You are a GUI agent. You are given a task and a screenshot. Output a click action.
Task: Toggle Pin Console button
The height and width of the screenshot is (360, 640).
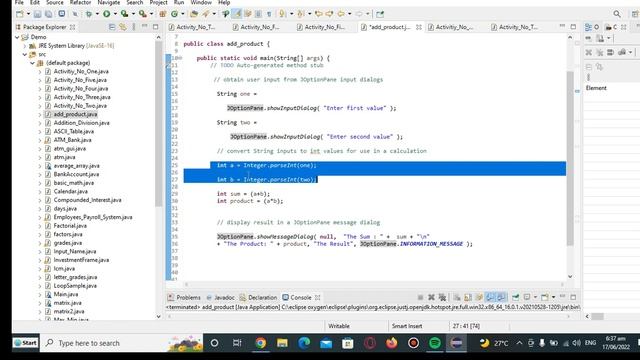pyautogui.click(x=516, y=297)
